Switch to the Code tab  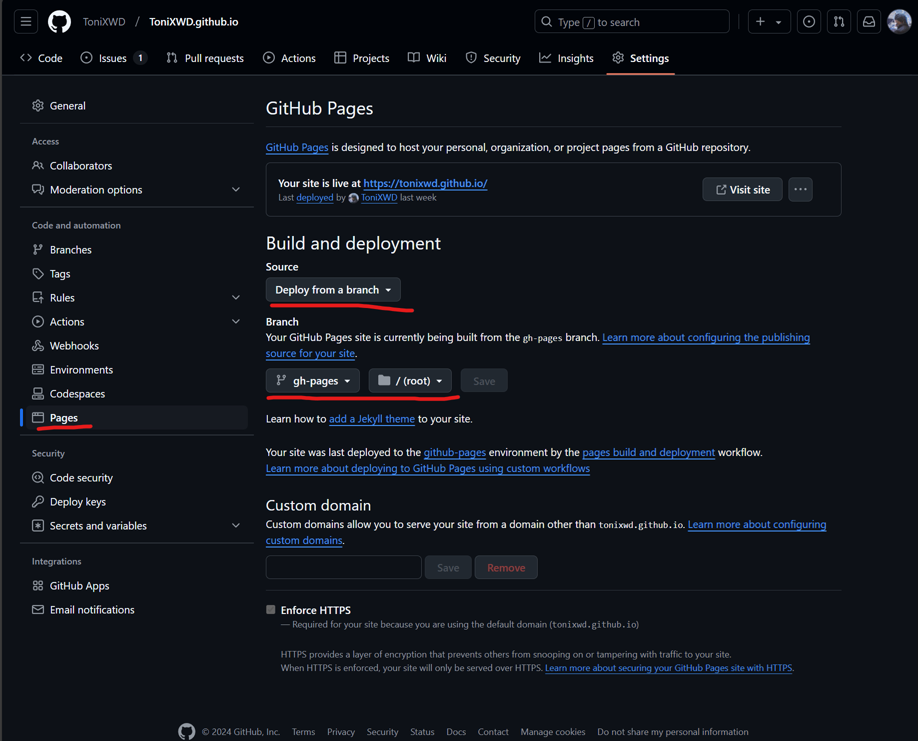(x=42, y=58)
